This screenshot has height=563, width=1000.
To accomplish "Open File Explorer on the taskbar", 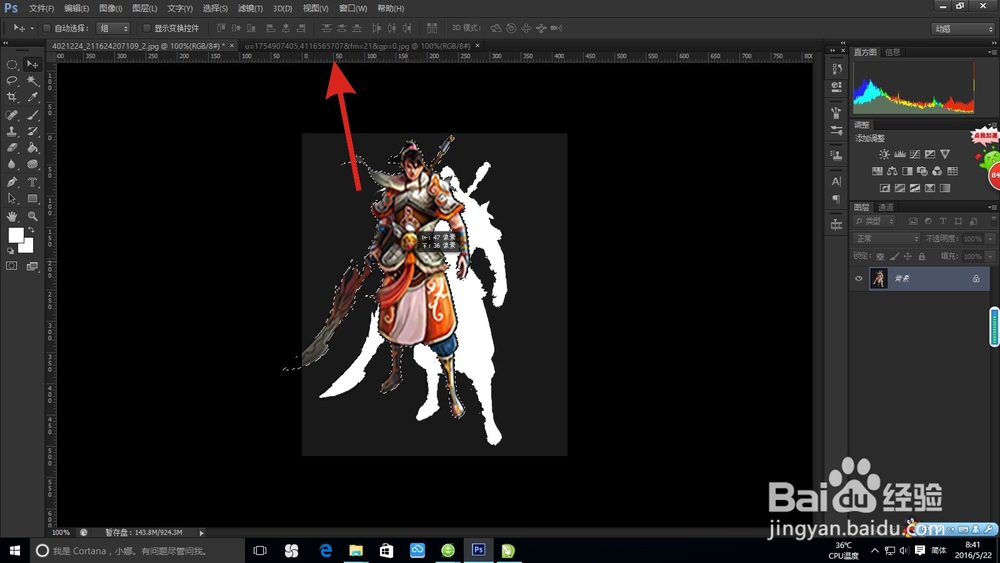I will coord(356,550).
